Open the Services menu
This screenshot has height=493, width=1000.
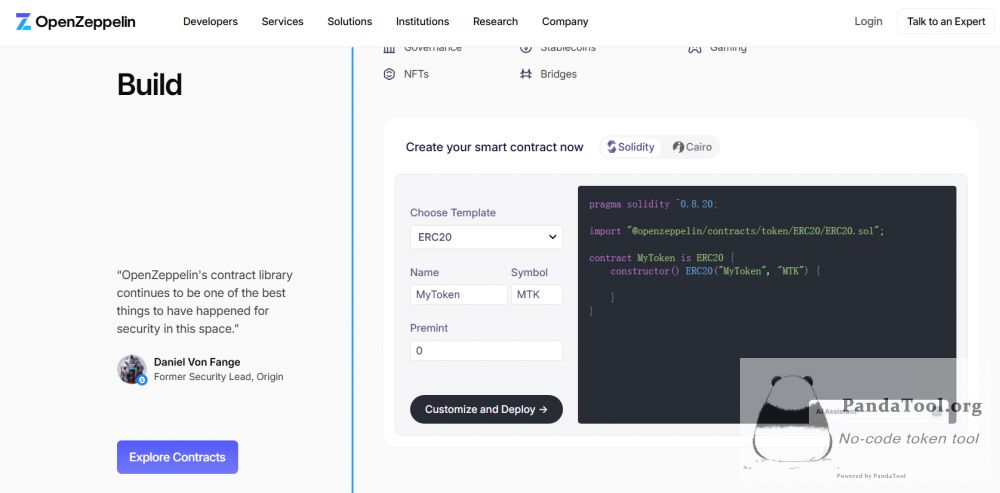pyautogui.click(x=283, y=22)
